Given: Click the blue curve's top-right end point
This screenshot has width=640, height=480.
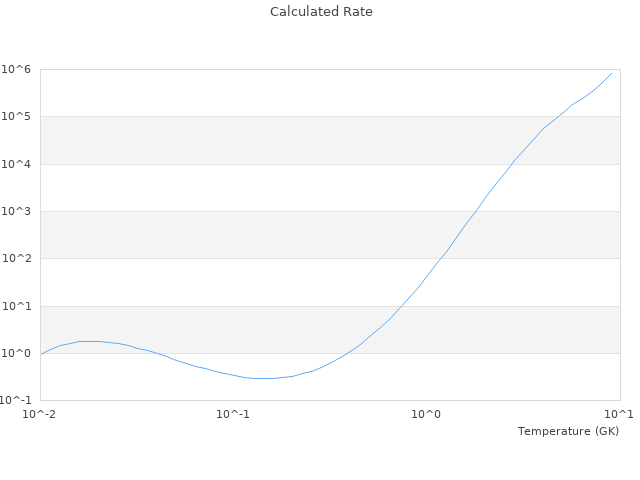Looking at the screenshot, I should point(612,72).
